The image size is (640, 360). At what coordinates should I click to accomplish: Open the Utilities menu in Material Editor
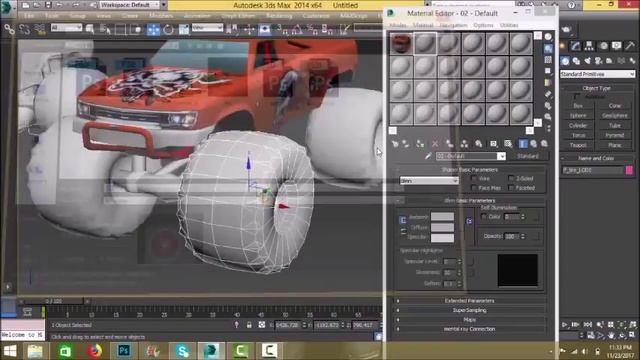click(x=509, y=25)
